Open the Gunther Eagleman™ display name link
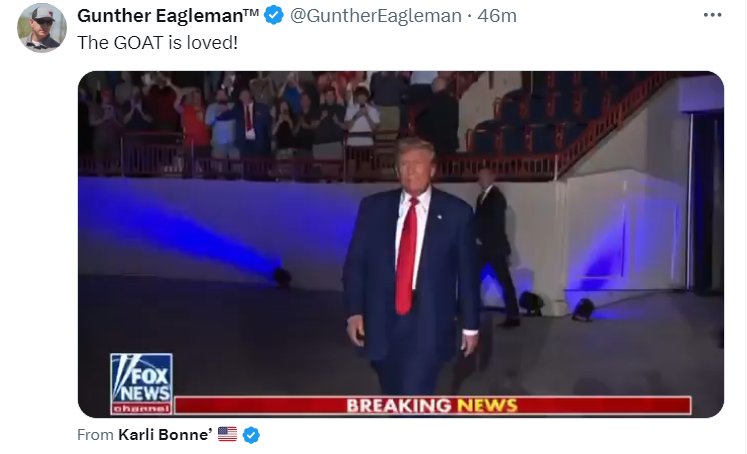 coord(168,16)
